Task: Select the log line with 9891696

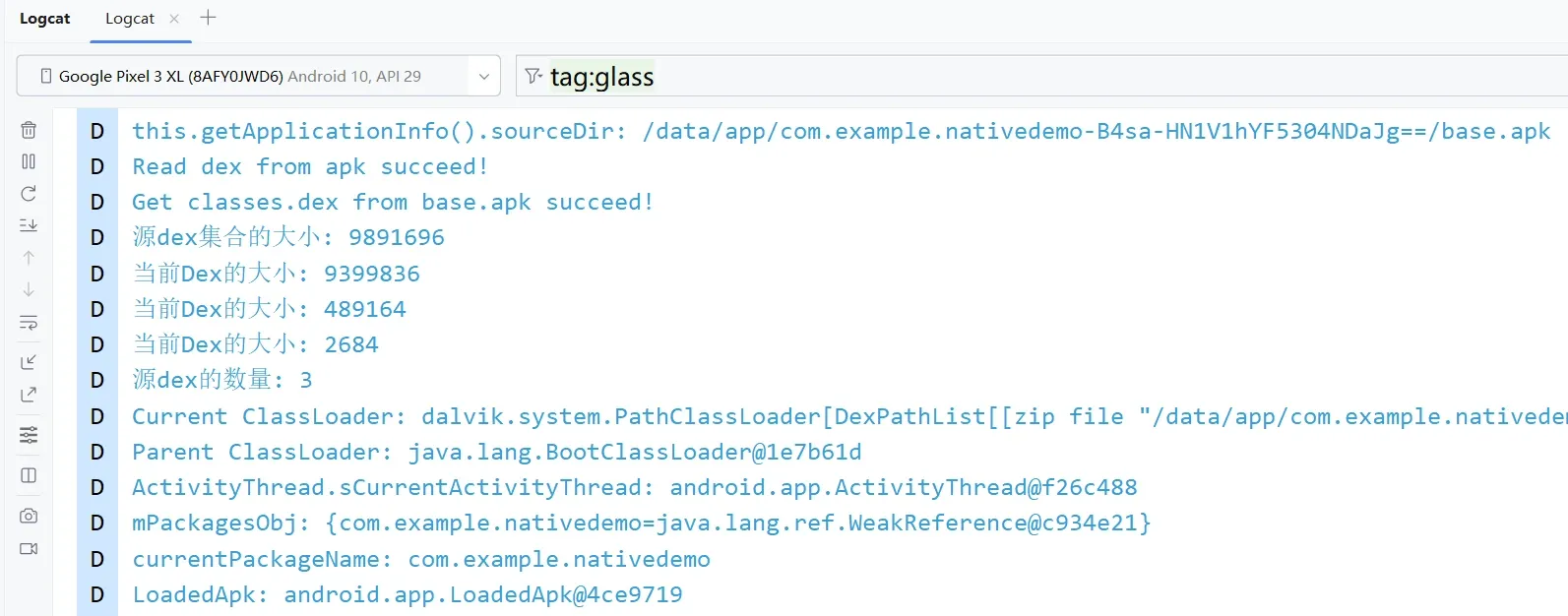Action: pyautogui.click(x=288, y=237)
